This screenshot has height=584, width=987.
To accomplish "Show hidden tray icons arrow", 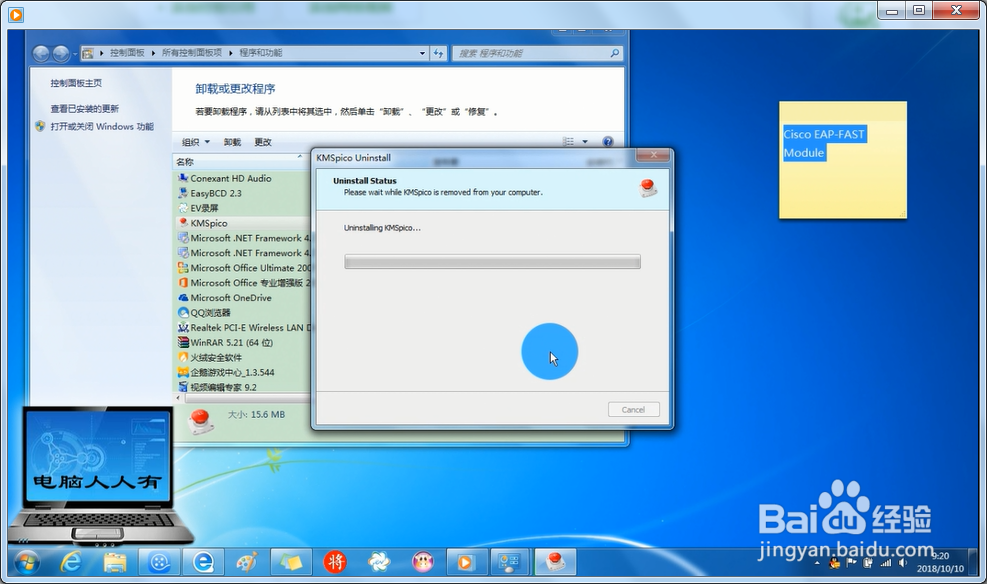I will tap(817, 563).
